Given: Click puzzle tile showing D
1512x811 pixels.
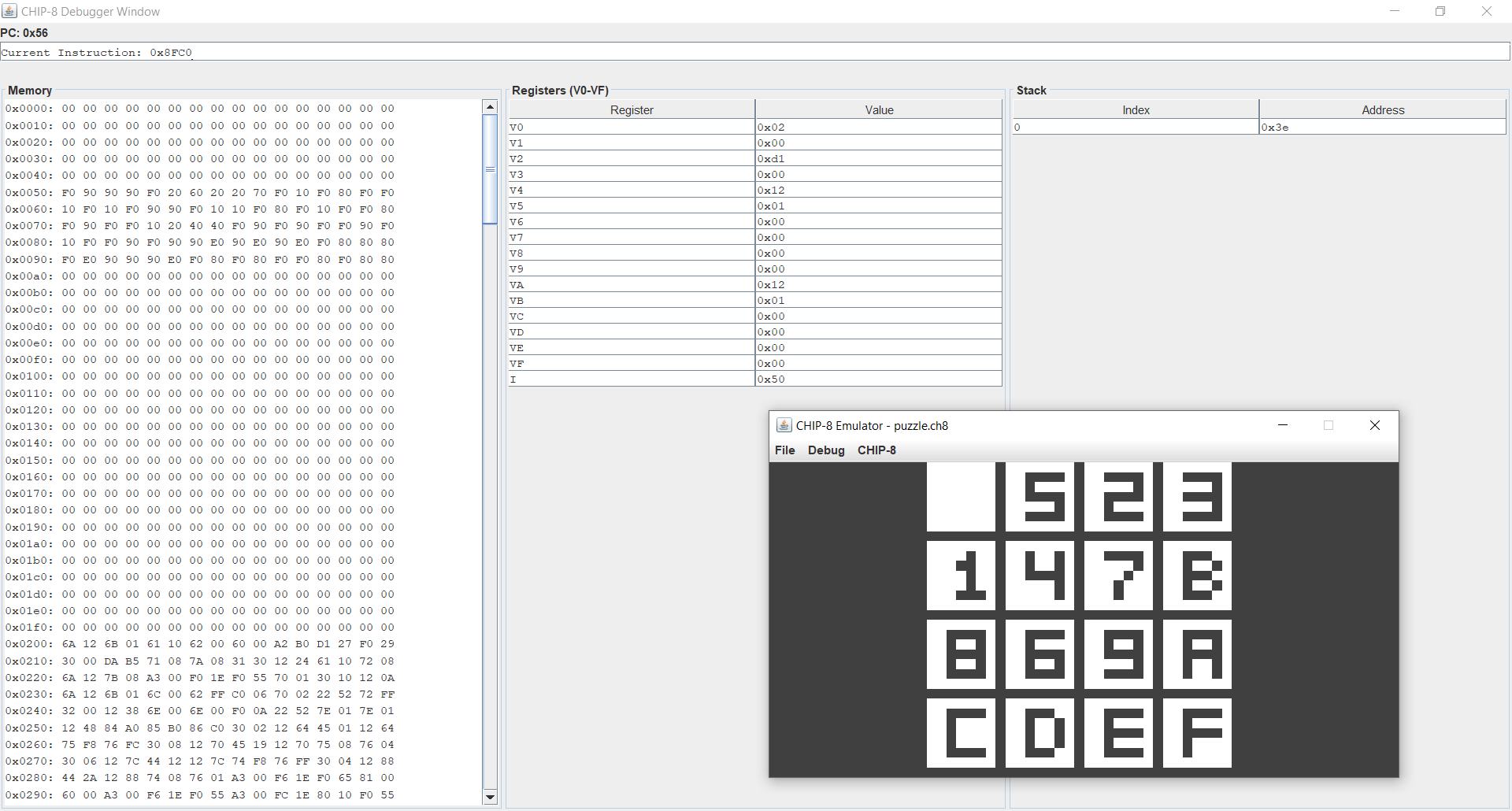Looking at the screenshot, I should tap(1039, 733).
